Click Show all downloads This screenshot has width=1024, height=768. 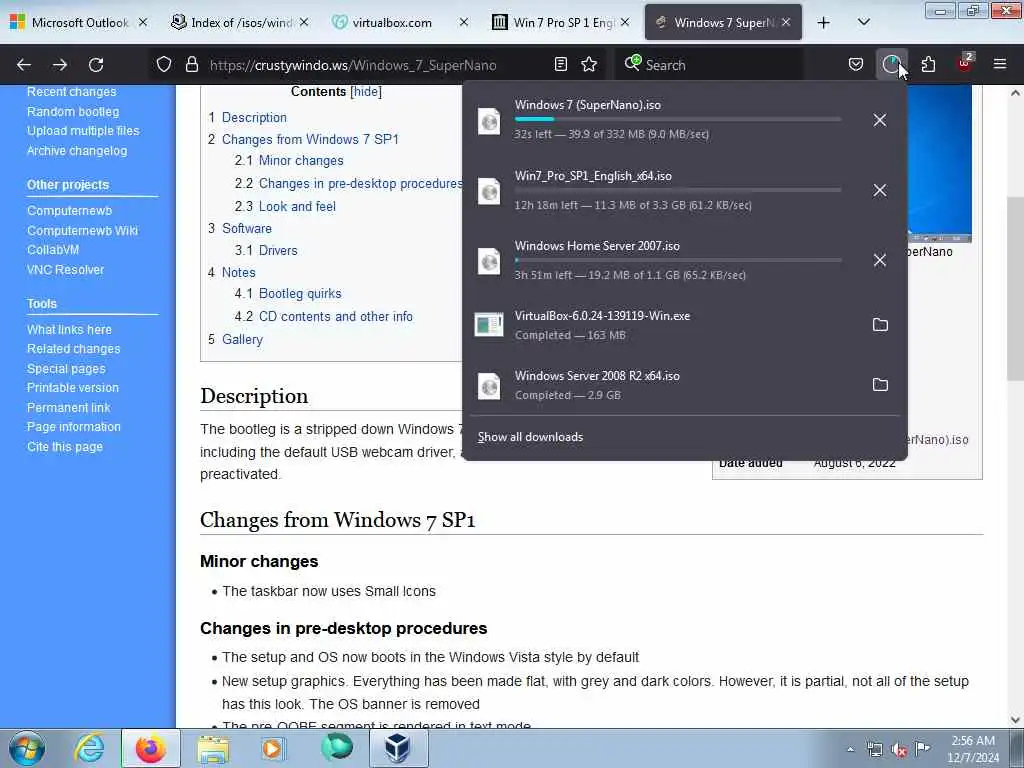530,437
